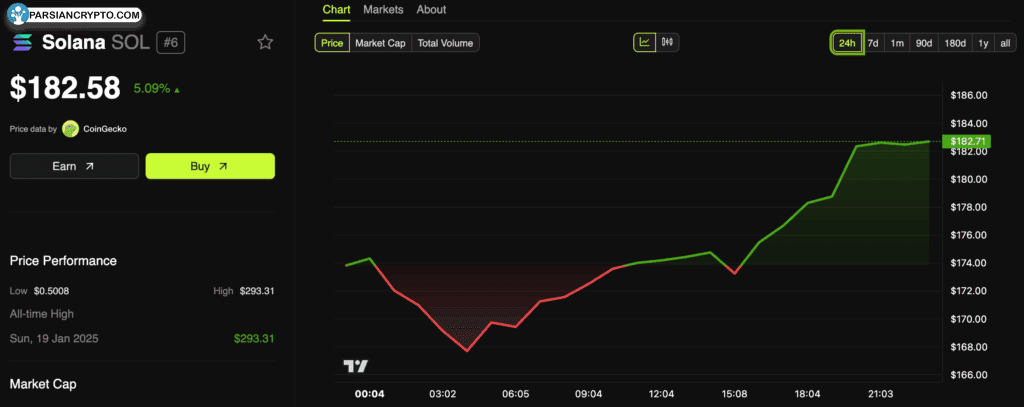Click the green $293.31 all-time high value
The height and width of the screenshot is (407, 1024).
(254, 338)
